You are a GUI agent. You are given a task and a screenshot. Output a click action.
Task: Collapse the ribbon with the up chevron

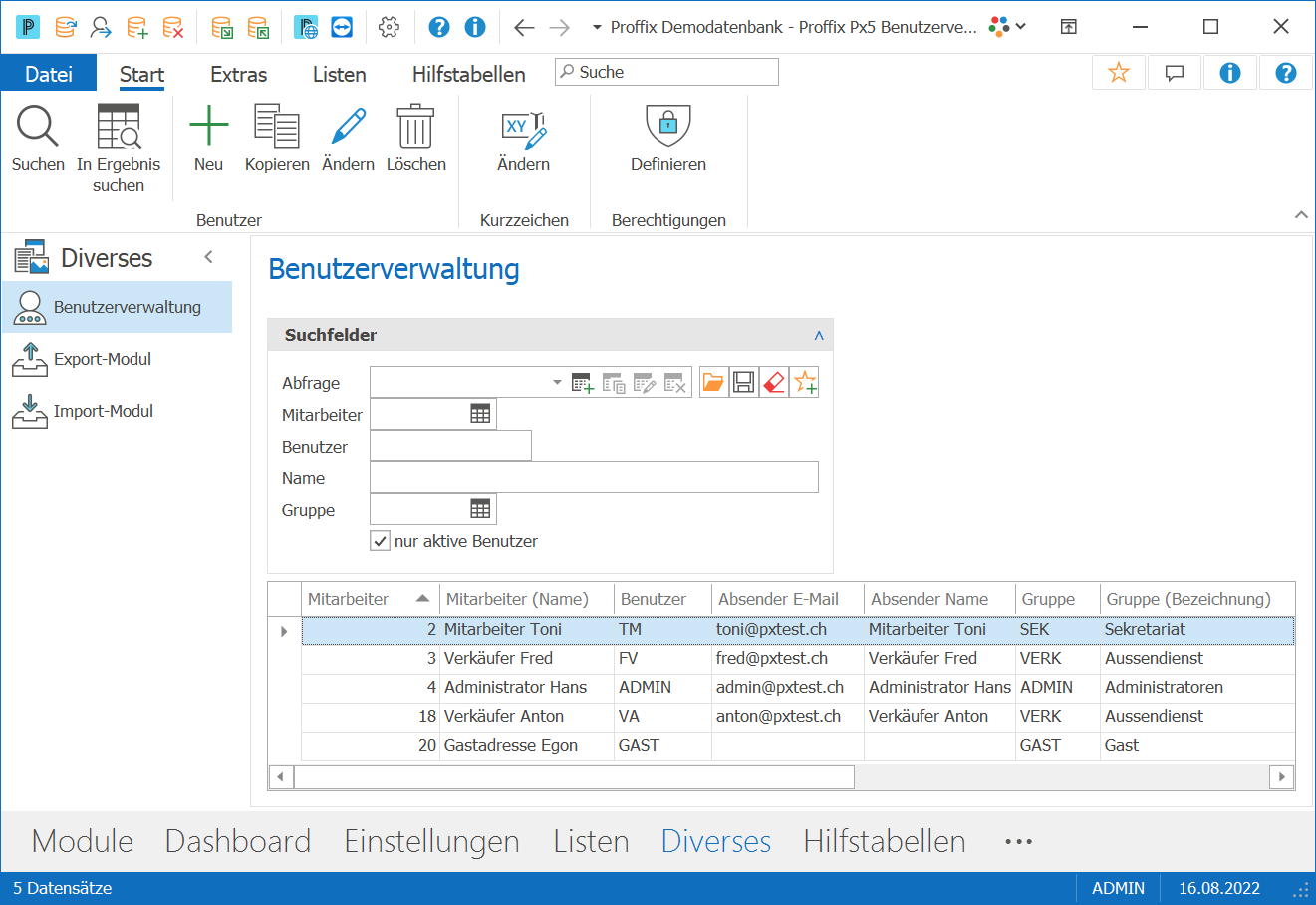(x=1301, y=215)
